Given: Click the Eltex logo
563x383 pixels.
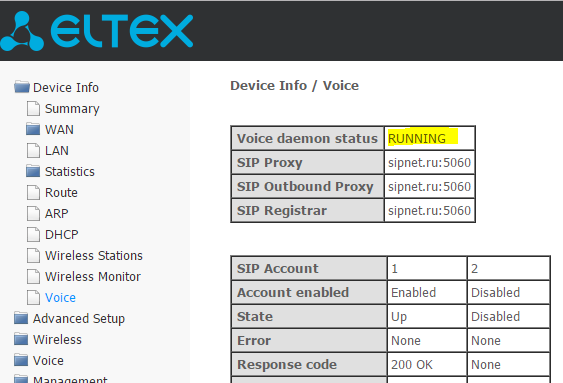Looking at the screenshot, I should [96, 31].
